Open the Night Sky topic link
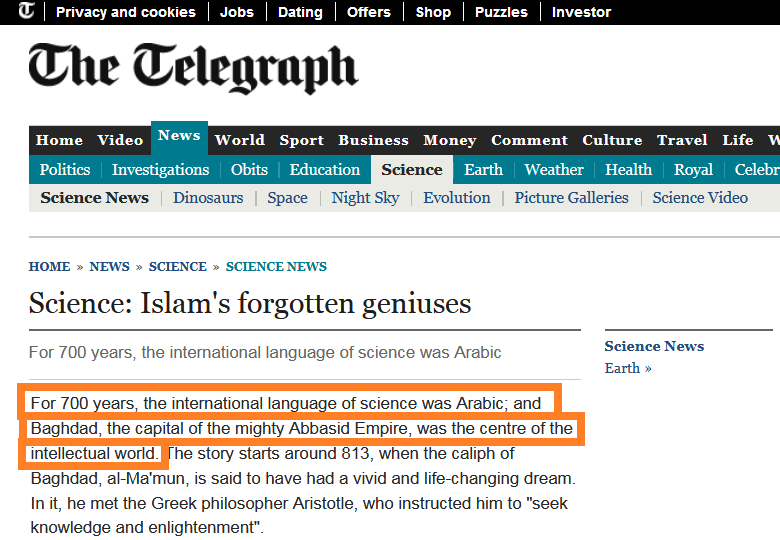780x540 pixels. point(365,198)
